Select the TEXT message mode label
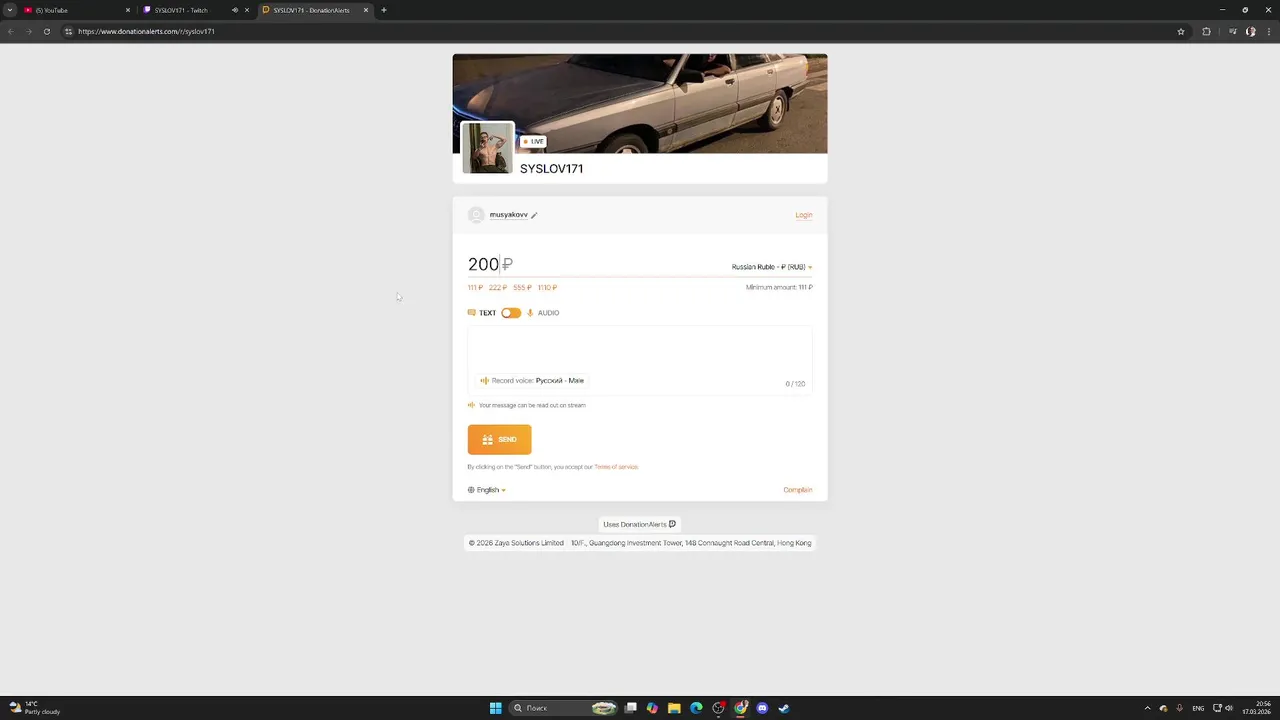Screen dimensions: 1280x720 487,313
